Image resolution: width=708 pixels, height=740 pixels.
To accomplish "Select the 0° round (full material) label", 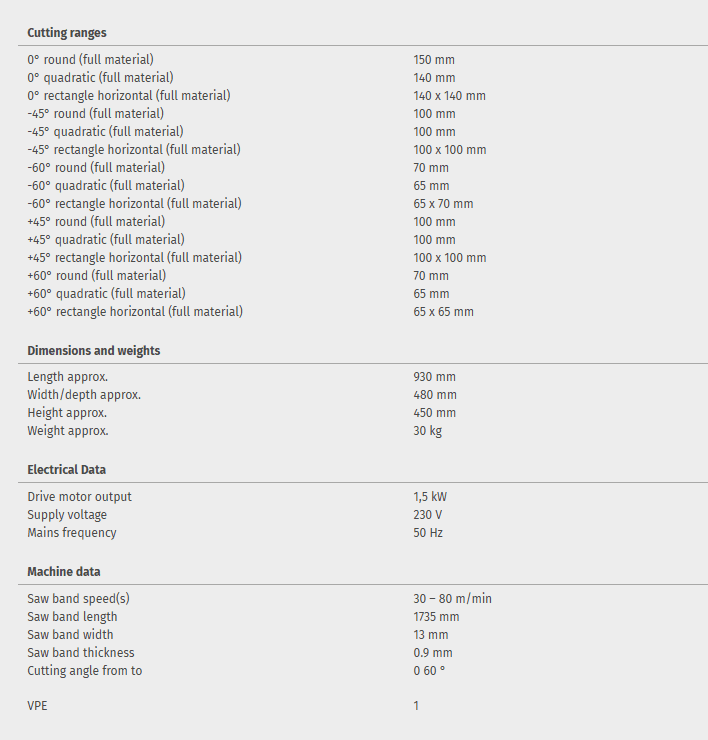I will coord(91,60).
